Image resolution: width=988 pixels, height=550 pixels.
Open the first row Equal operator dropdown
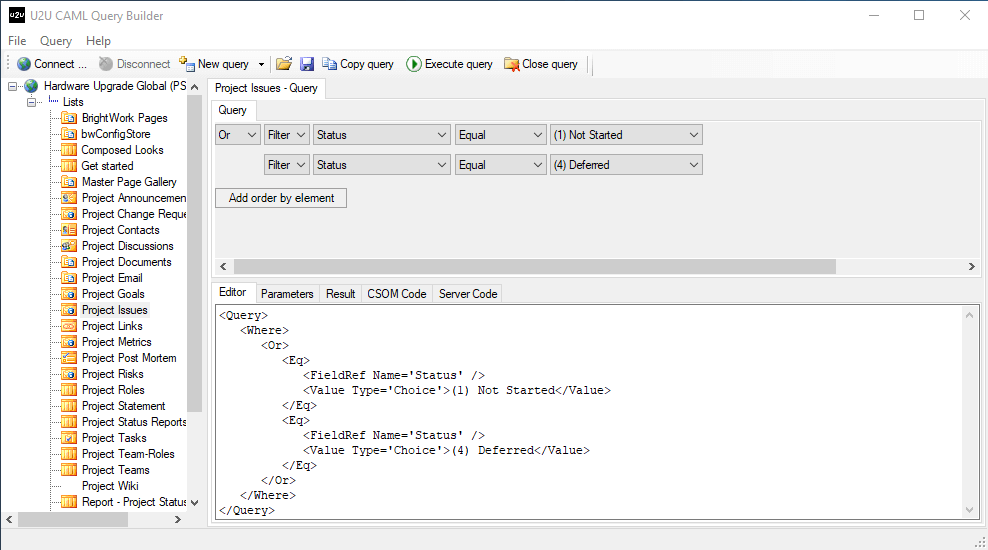click(x=500, y=135)
